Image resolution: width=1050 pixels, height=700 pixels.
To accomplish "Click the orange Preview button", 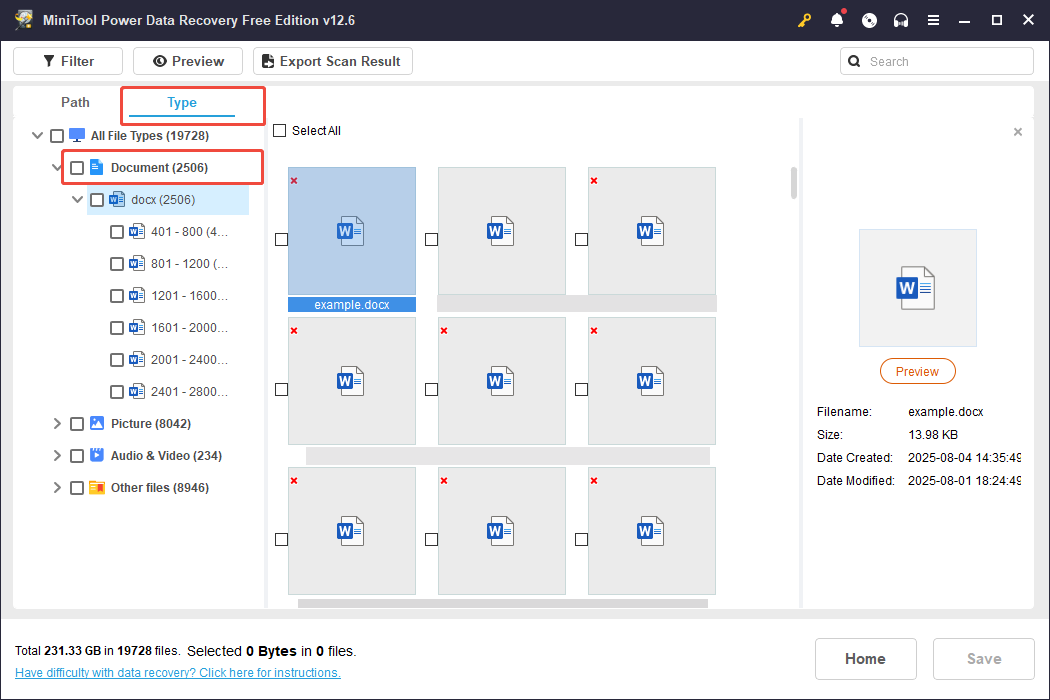I will (x=917, y=371).
